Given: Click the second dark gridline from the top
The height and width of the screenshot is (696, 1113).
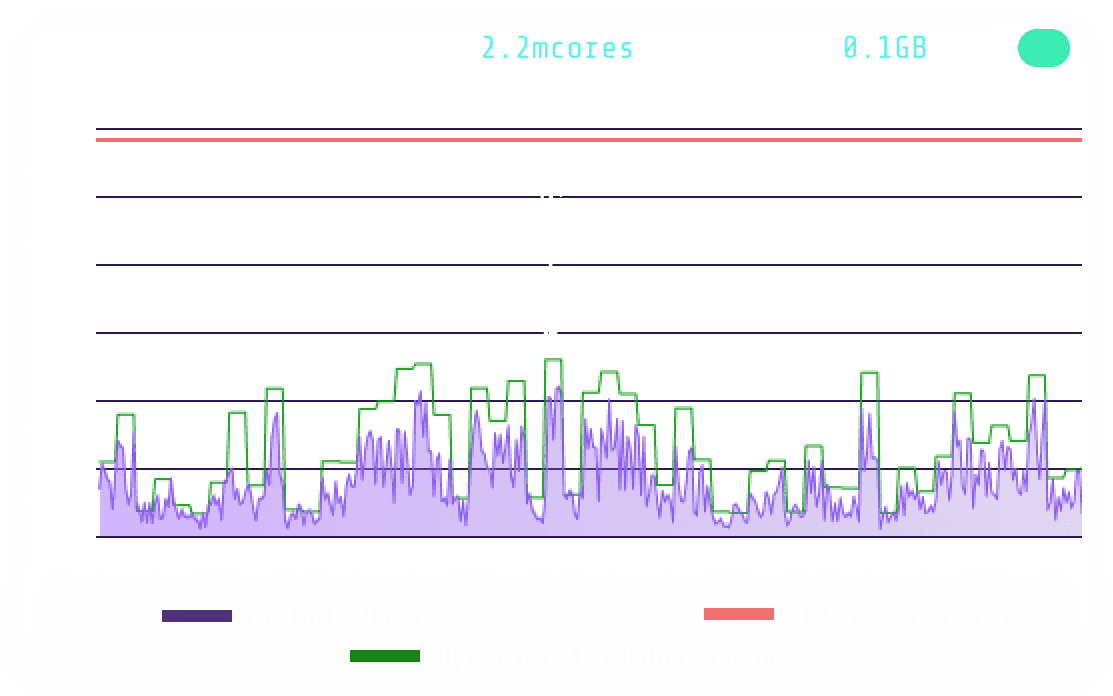Looking at the screenshot, I should [x=588, y=197].
